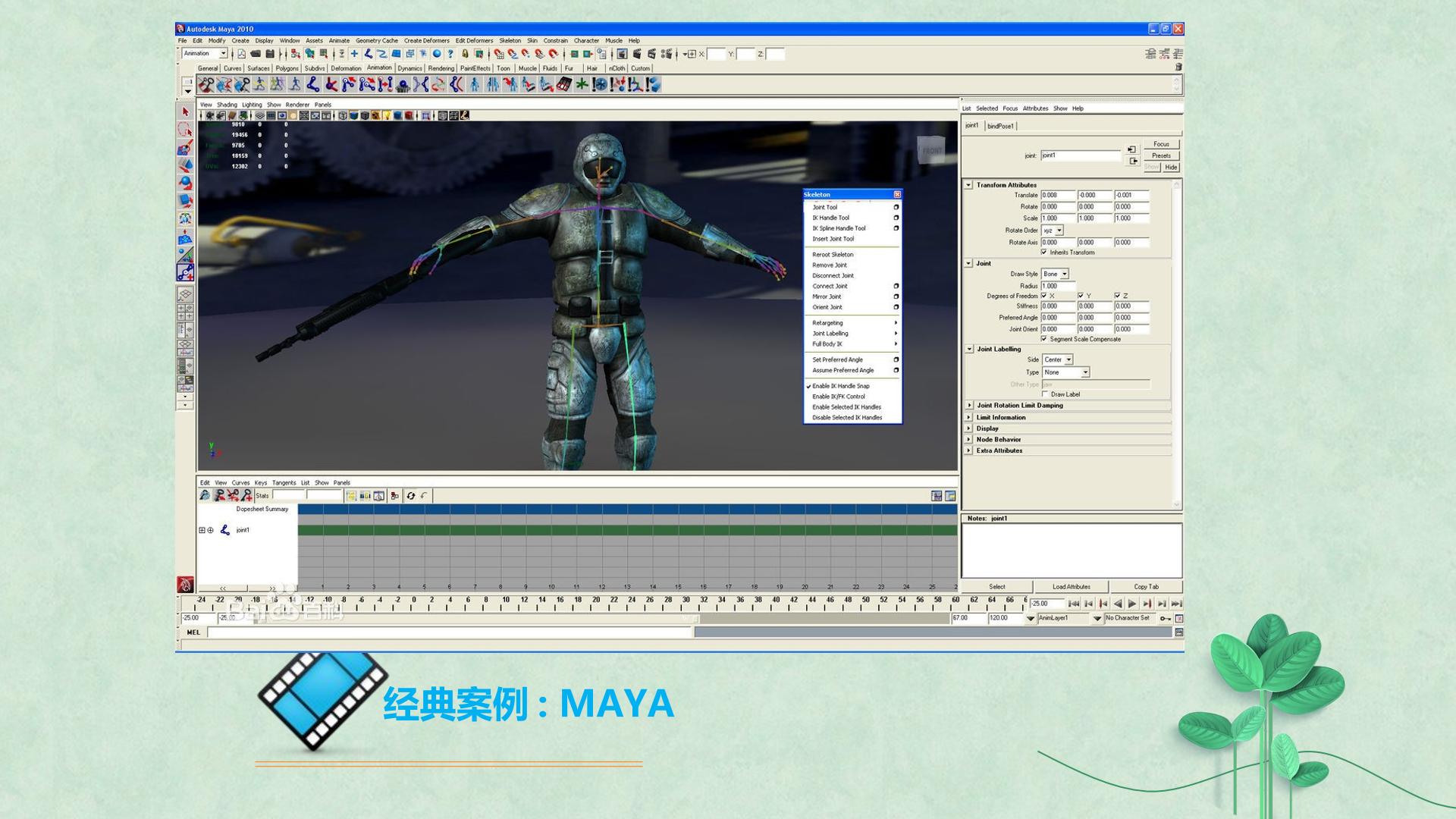Image resolution: width=1456 pixels, height=819 pixels.
Task: Switch to the bindPose1 tab
Action: pos(1000,126)
